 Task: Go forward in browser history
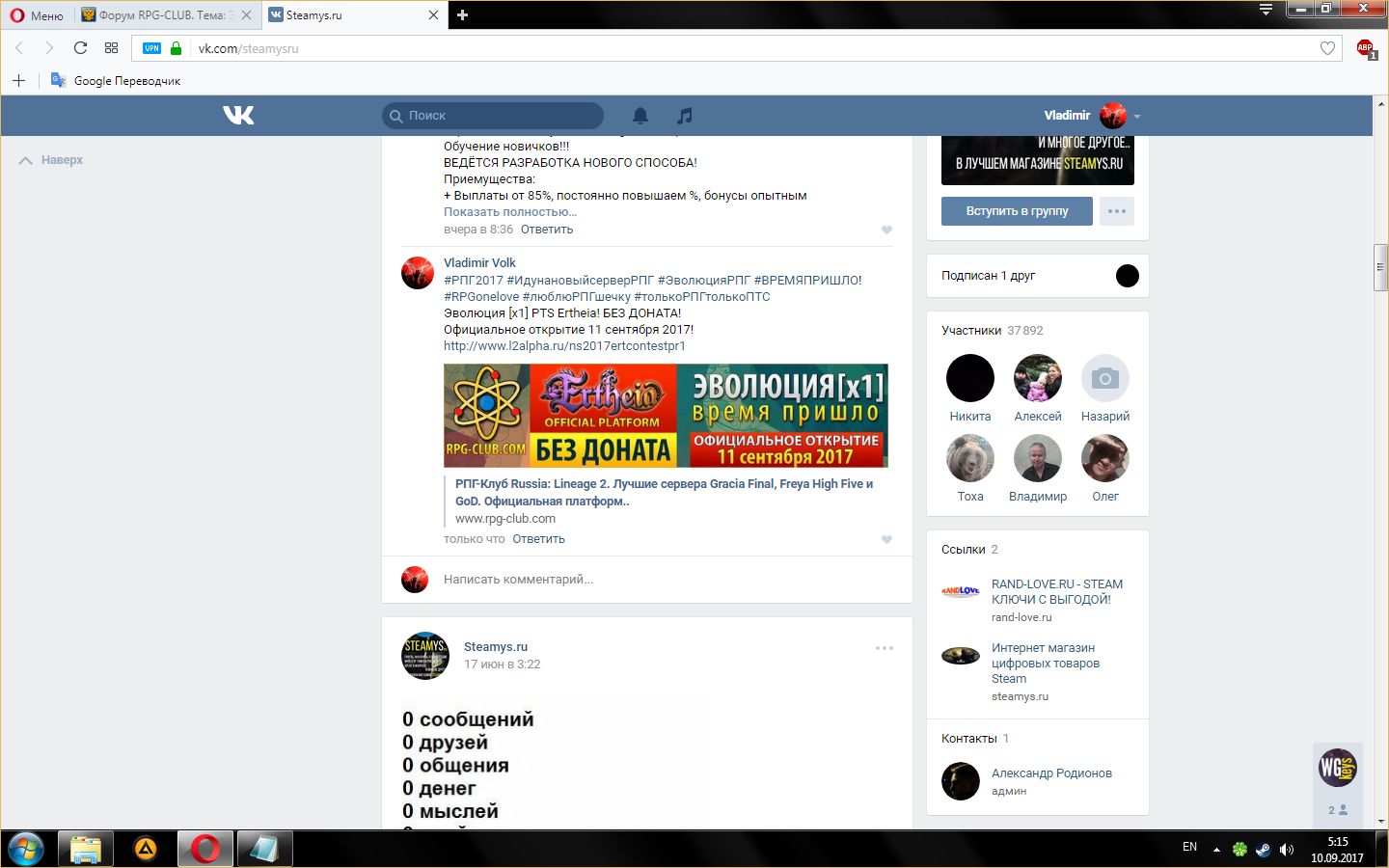pyautogui.click(x=49, y=48)
